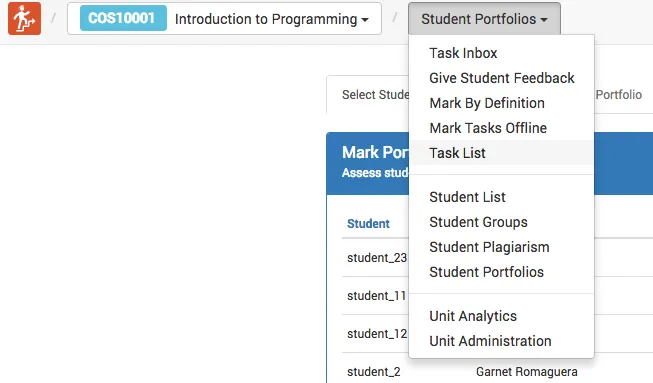Click the highlighted Task List item

(x=501, y=153)
